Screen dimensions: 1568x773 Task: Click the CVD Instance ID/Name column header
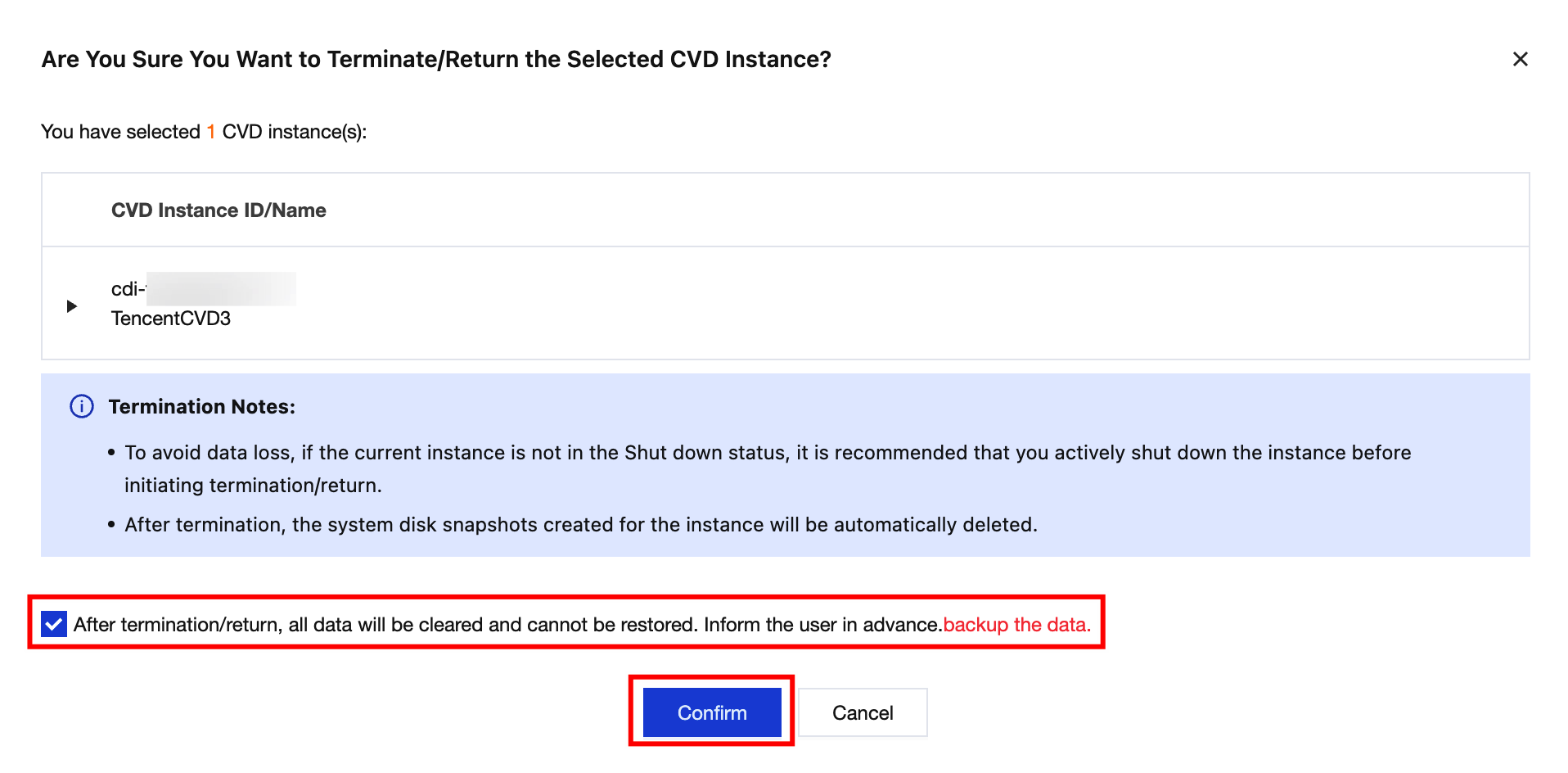pyautogui.click(x=219, y=210)
